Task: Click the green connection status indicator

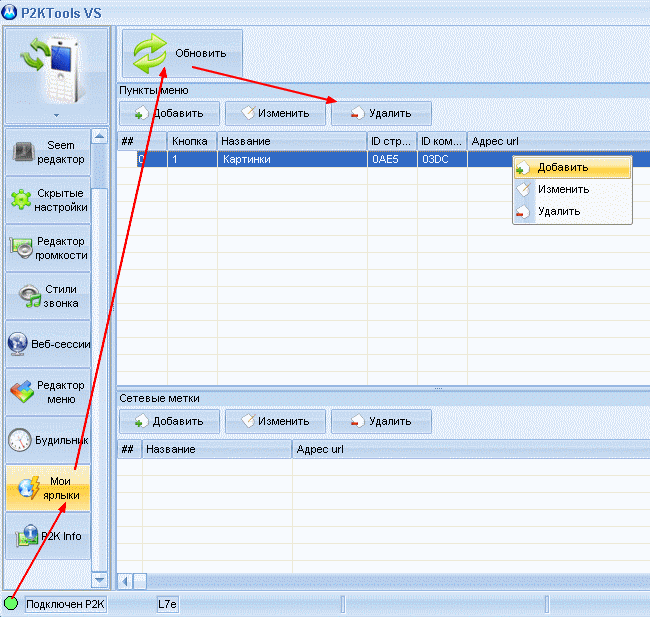Action: click(x=11, y=603)
